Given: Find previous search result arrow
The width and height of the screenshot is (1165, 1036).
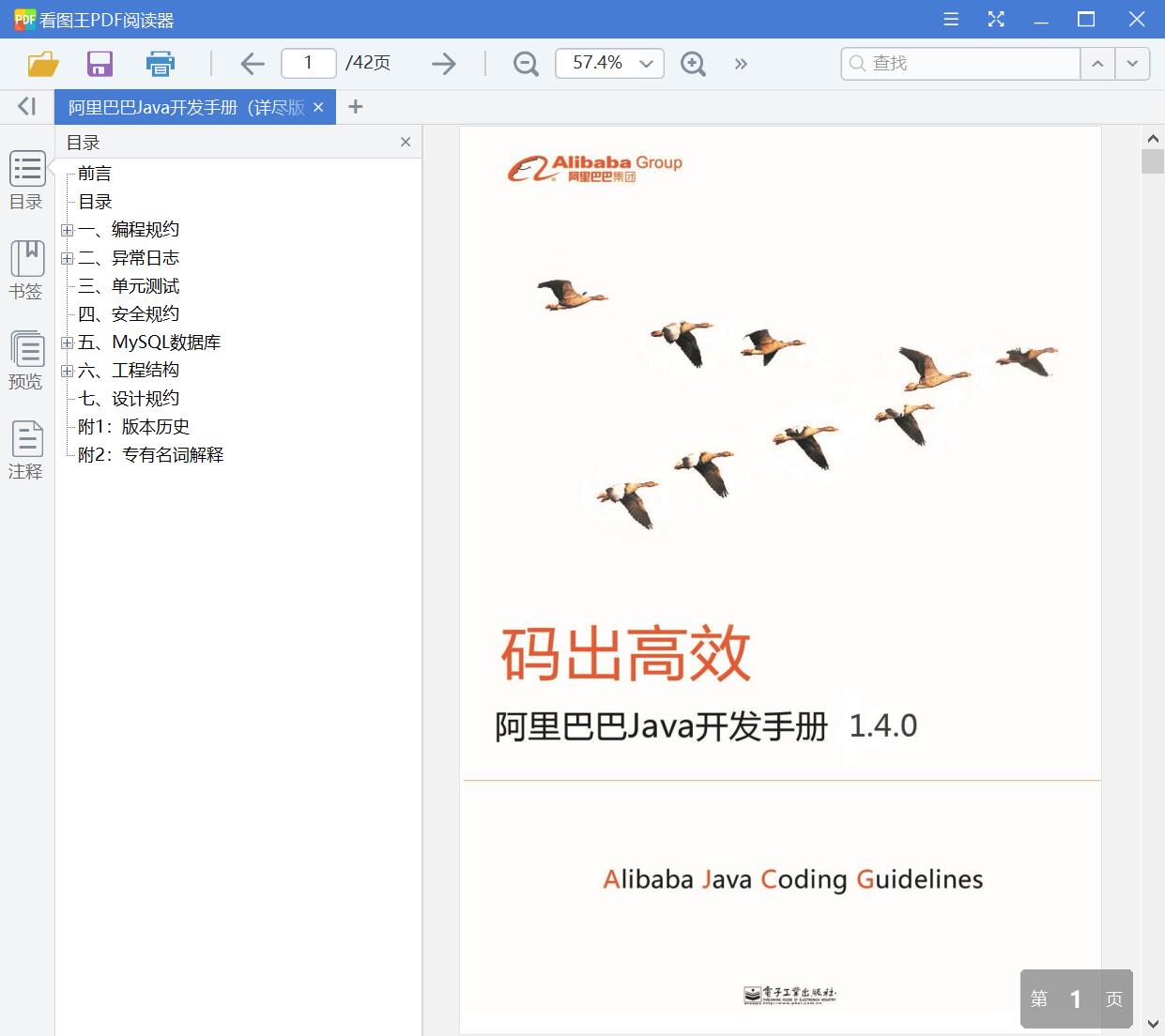Looking at the screenshot, I should [1097, 63].
